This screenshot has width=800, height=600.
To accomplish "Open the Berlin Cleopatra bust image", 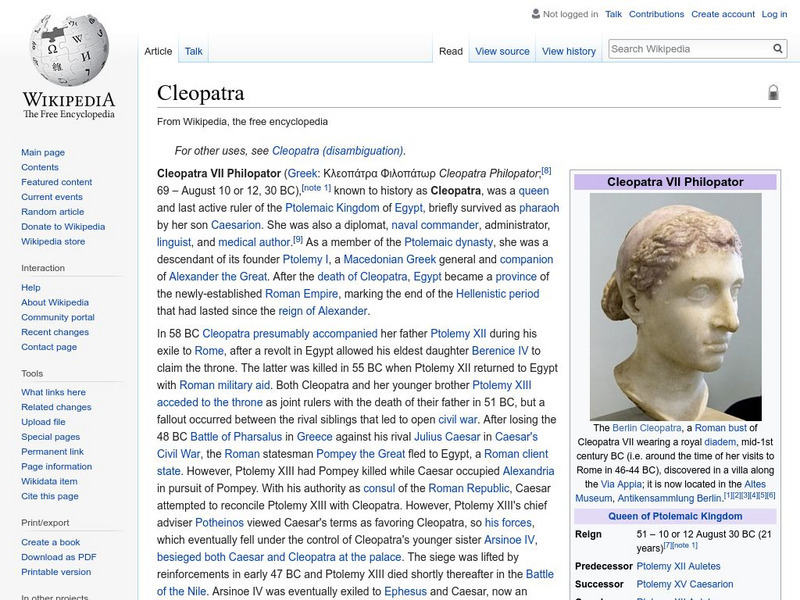I will pos(675,307).
